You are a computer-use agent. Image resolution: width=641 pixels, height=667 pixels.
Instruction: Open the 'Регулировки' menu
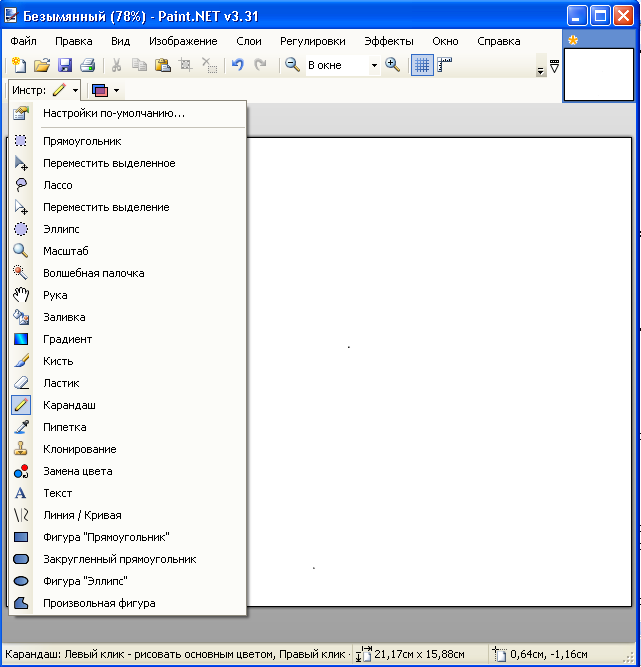(x=313, y=41)
